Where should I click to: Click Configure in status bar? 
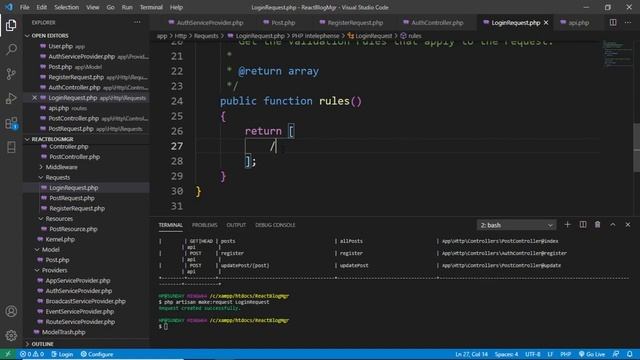[97, 354]
